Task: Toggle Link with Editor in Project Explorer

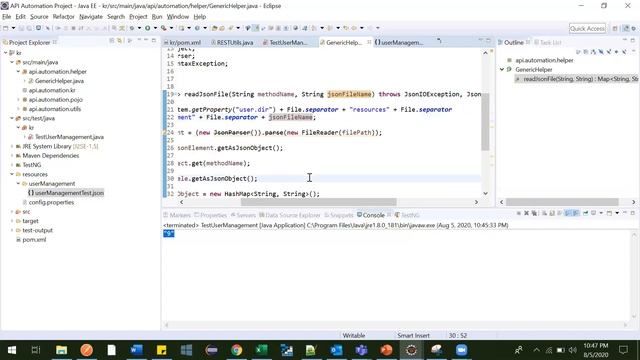Action: pyautogui.click(x=120, y=41)
